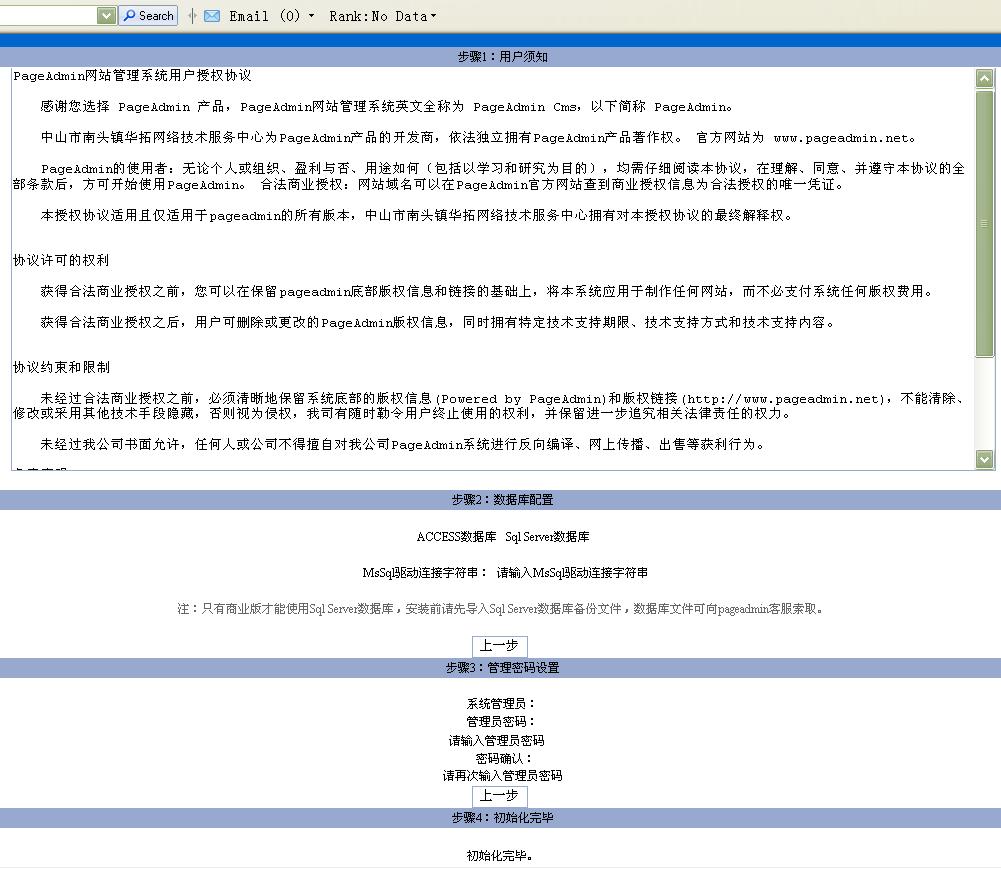Click the Email envelope icon
Viewport: 1001px width, 869px height.
pos(212,16)
